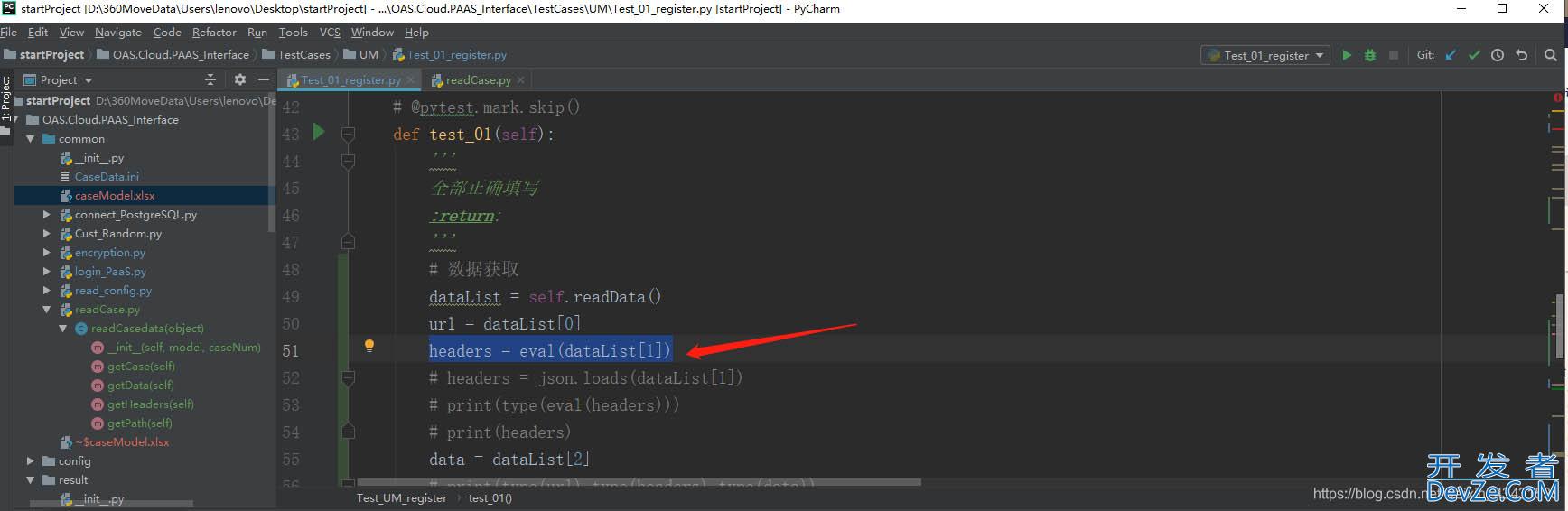Expand read_config.py node
Viewport: 1568px width, 511px height.
click(47, 291)
